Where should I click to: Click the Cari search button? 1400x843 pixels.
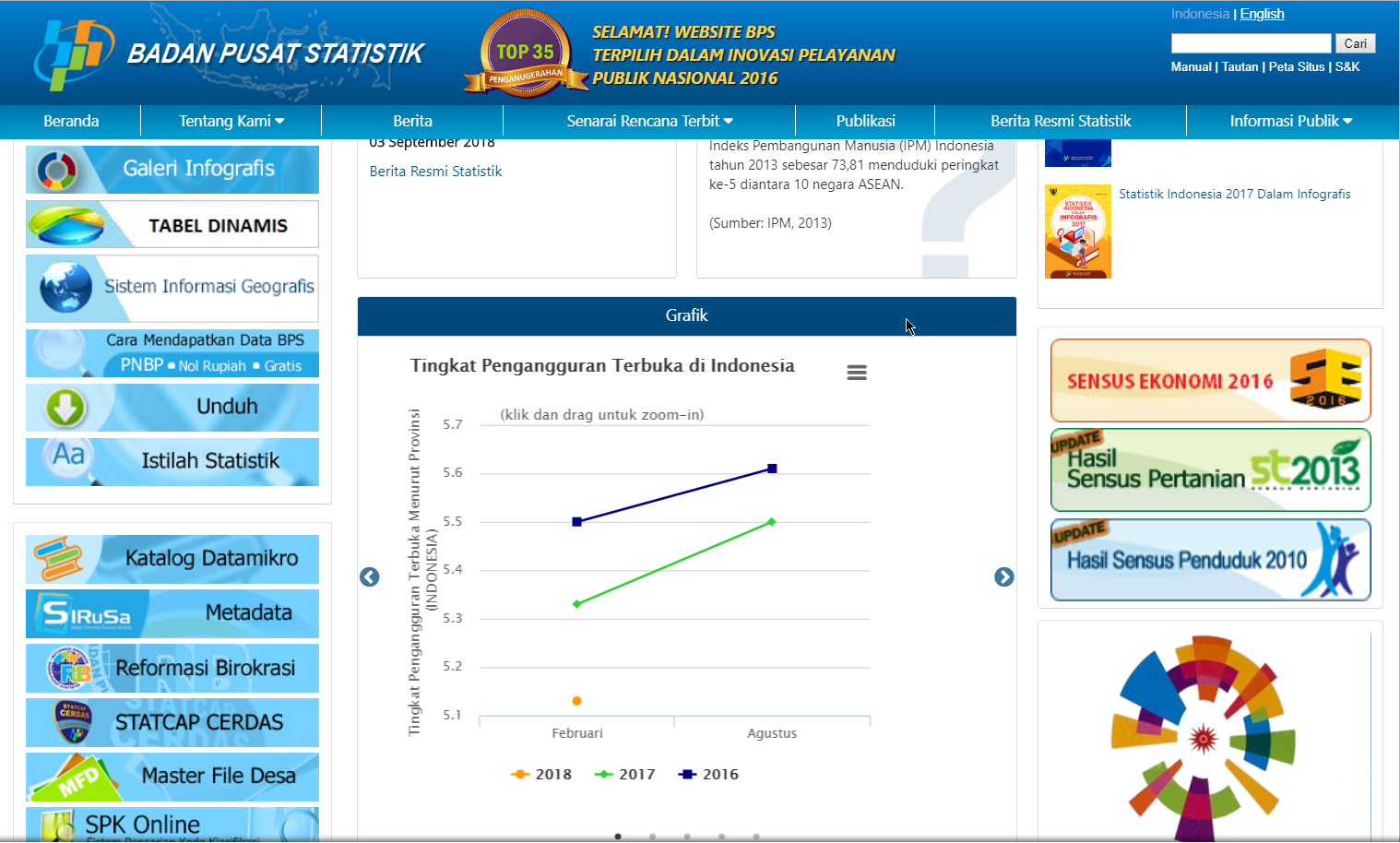(1355, 43)
